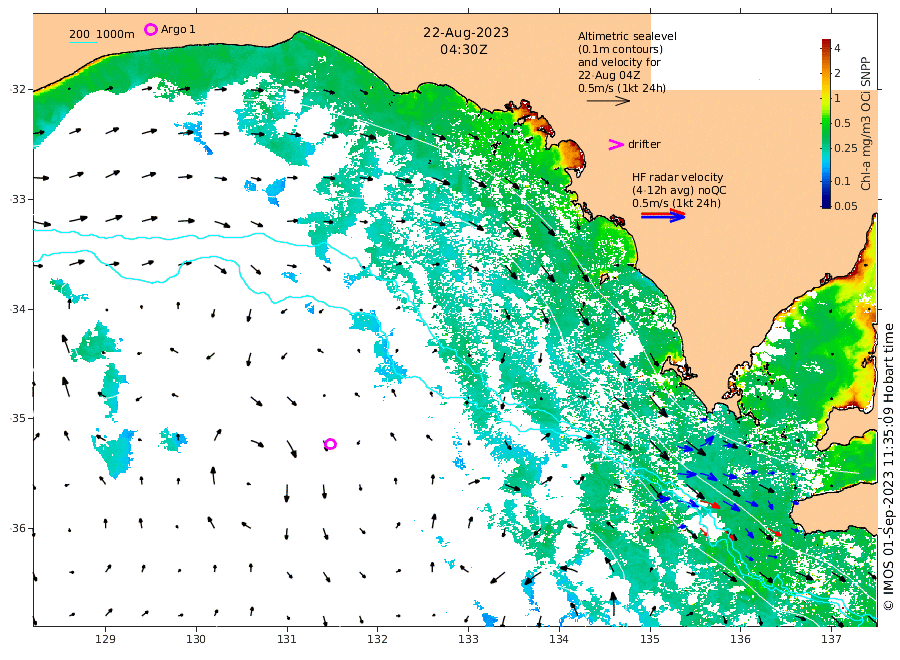Image resolution: width=900 pixels, height=660 pixels.
Task: Click the colorbar tick label 2
Action: [837, 73]
